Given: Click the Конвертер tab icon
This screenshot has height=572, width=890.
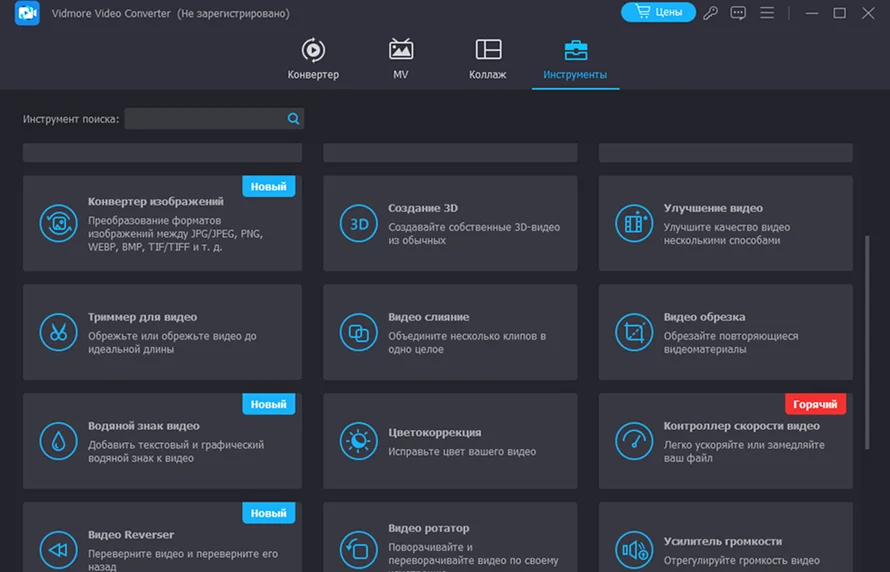Looking at the screenshot, I should pyautogui.click(x=313, y=50).
